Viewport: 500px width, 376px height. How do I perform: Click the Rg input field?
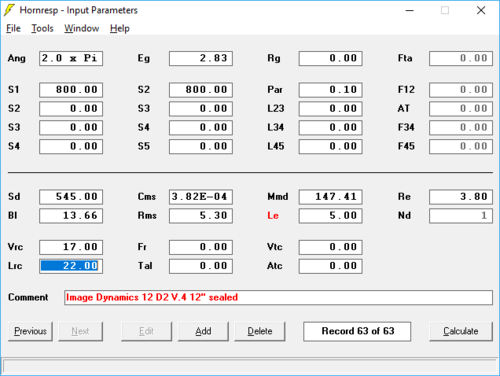click(x=330, y=58)
